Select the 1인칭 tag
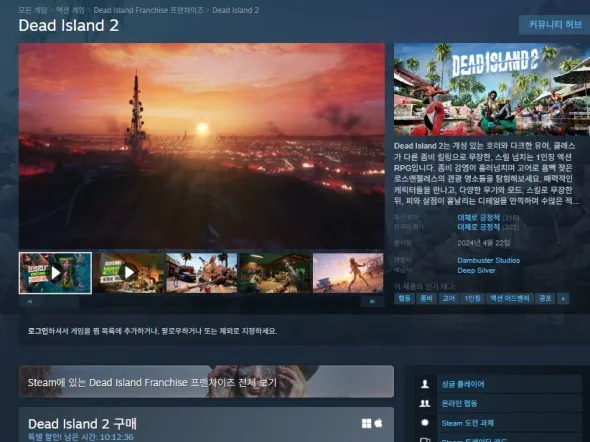The height and width of the screenshot is (442, 590). (472, 299)
